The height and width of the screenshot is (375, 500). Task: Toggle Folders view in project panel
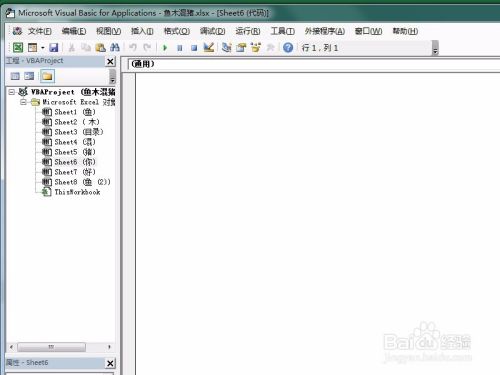47,76
